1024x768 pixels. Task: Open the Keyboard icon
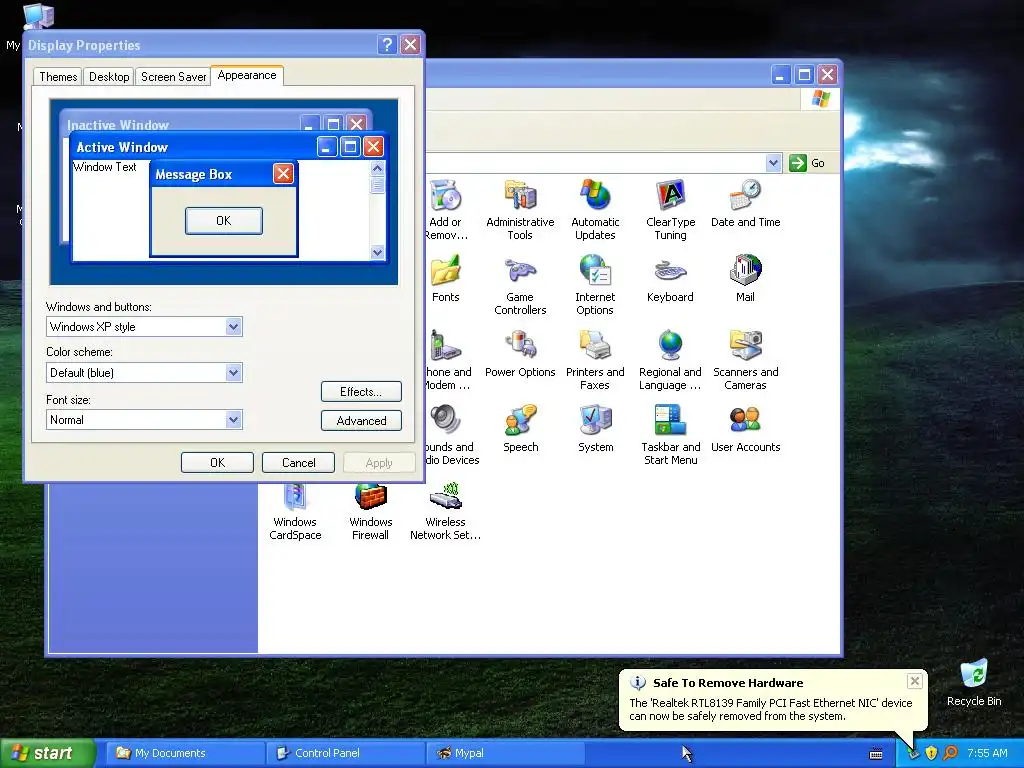pyautogui.click(x=670, y=270)
